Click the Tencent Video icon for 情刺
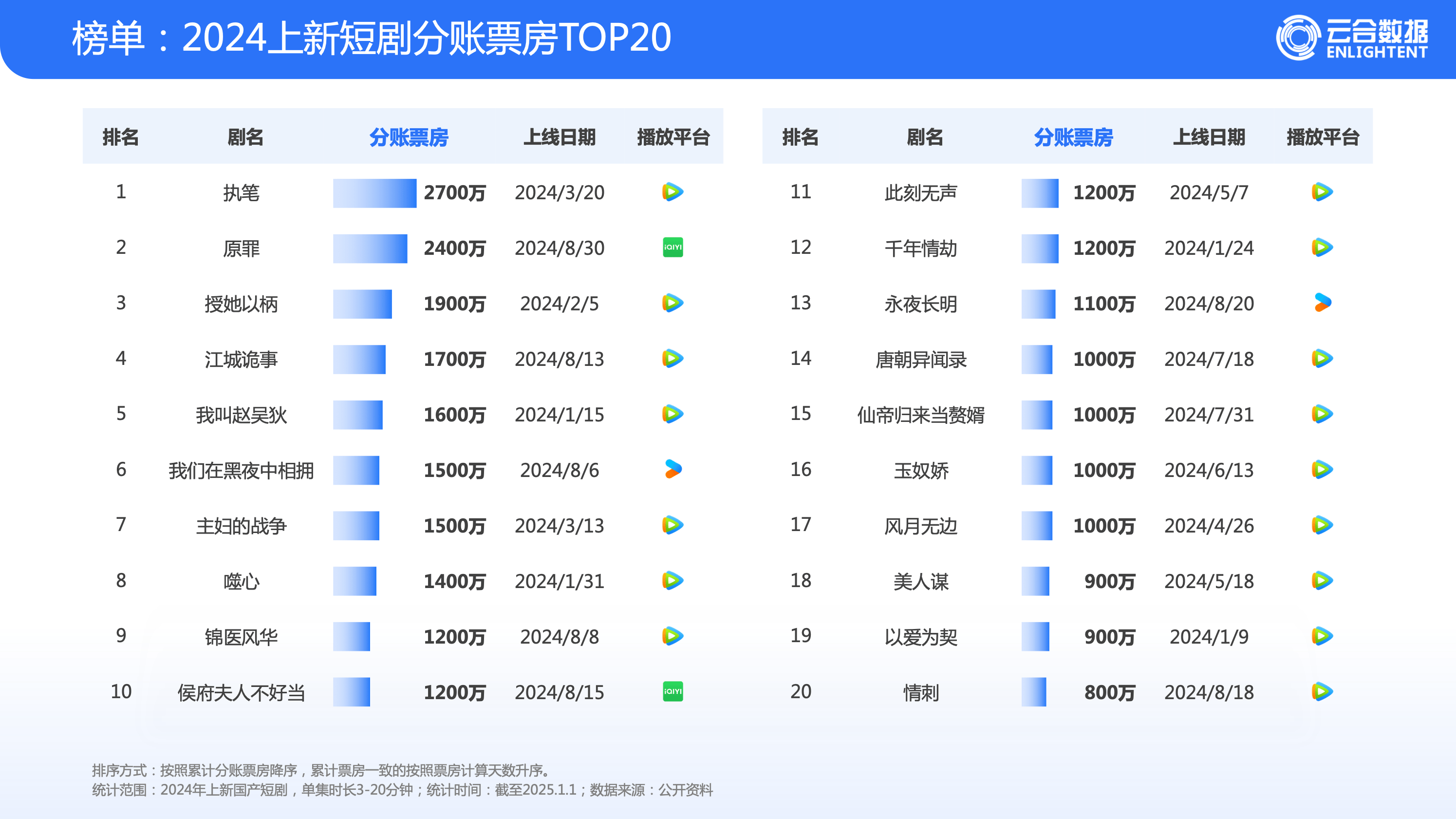The height and width of the screenshot is (819, 1456). tap(1322, 691)
